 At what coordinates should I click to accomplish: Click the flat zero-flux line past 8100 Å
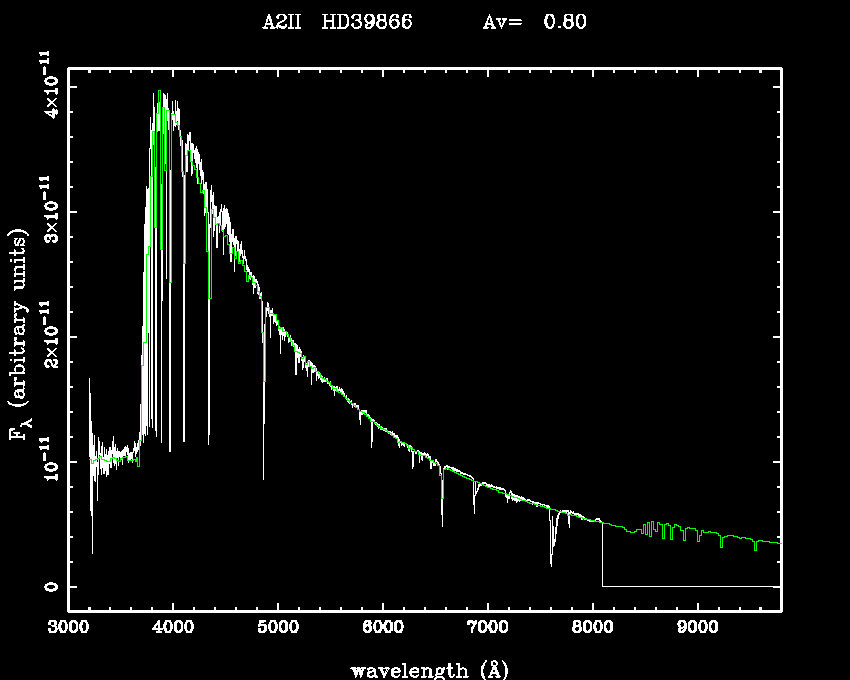point(690,586)
